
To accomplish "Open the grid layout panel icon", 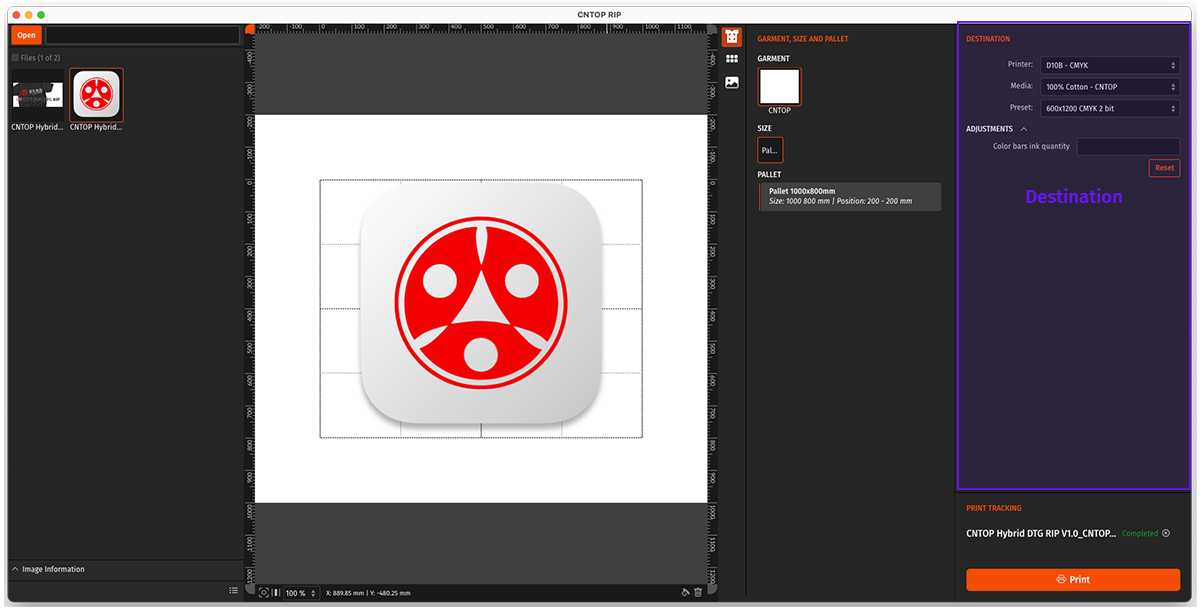I will point(732,60).
